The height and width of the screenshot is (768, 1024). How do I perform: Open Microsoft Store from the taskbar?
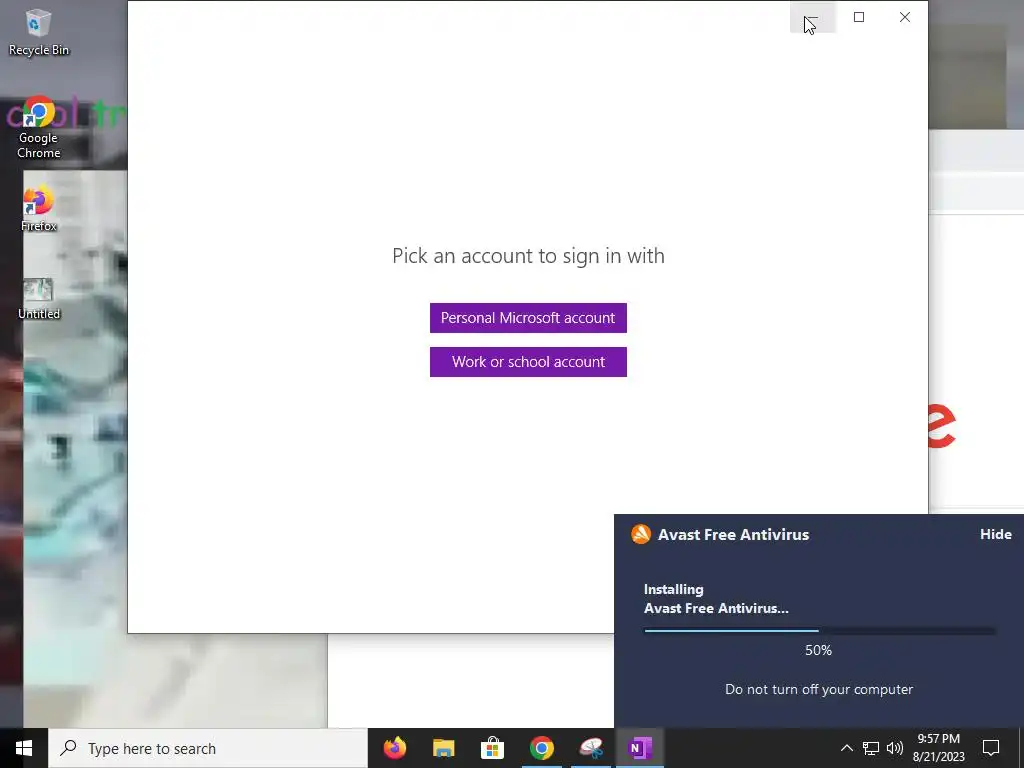click(x=492, y=748)
